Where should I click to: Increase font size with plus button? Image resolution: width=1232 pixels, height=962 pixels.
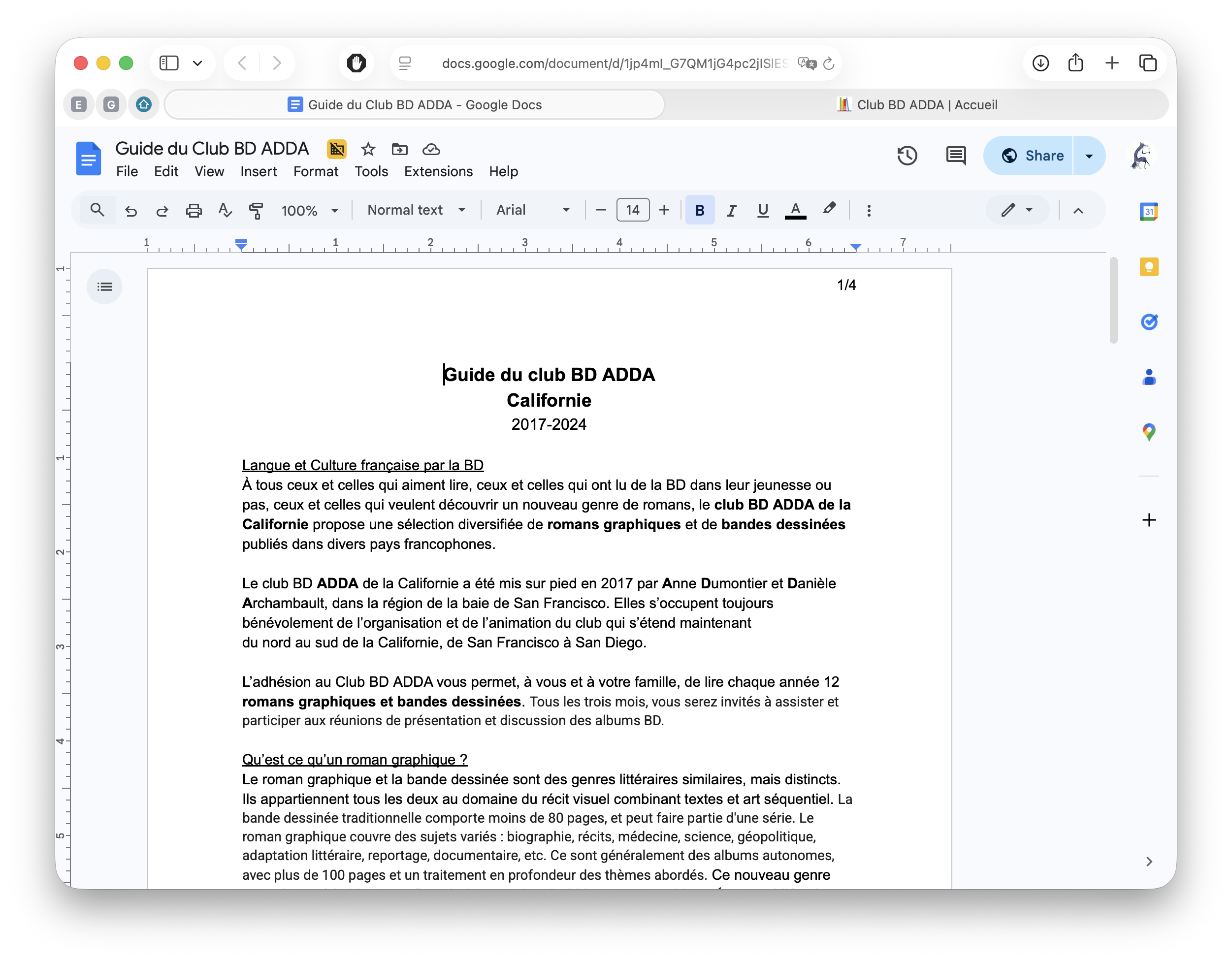664,210
